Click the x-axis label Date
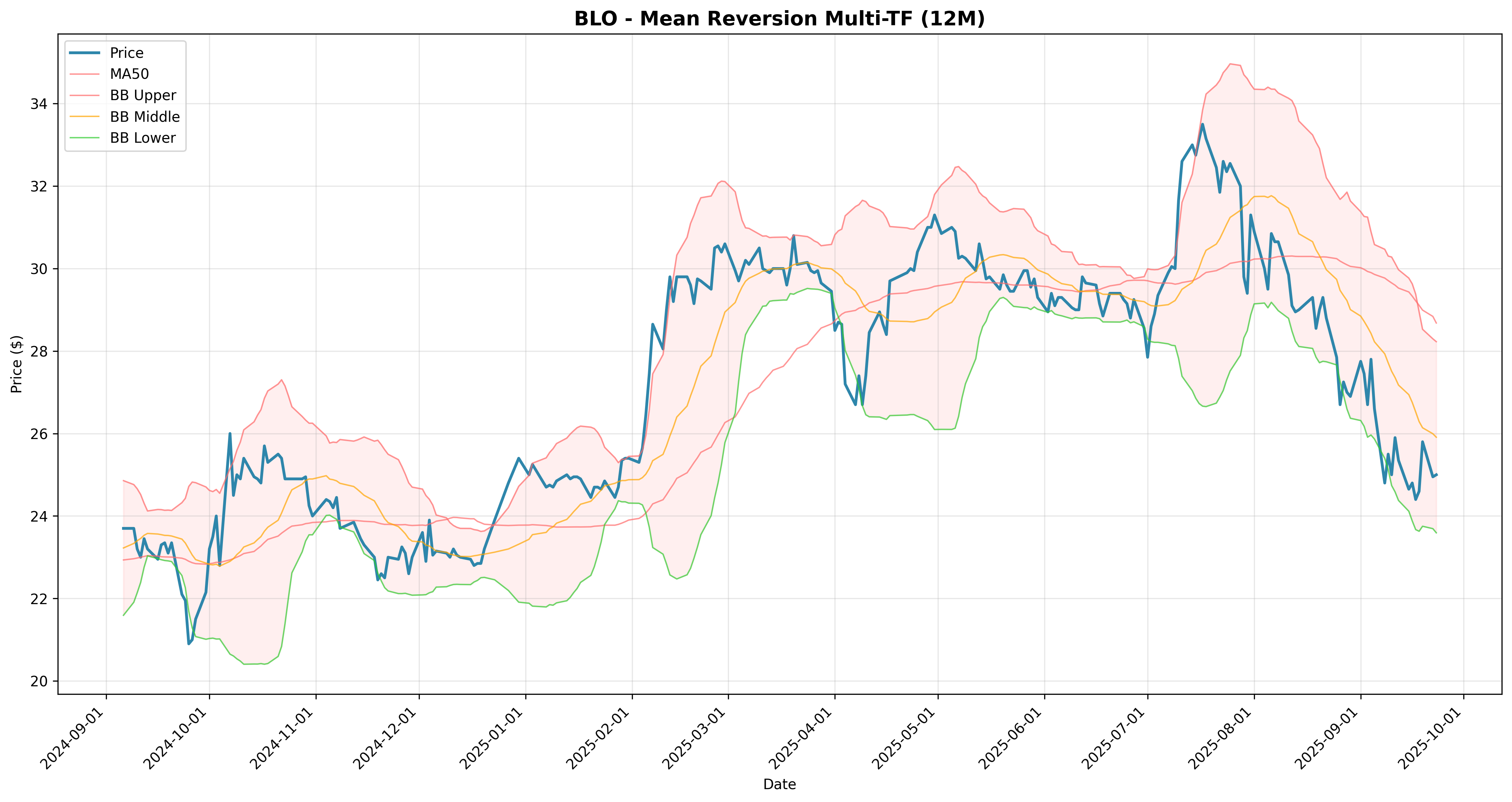Image resolution: width=1512 pixels, height=802 pixels. [x=779, y=784]
